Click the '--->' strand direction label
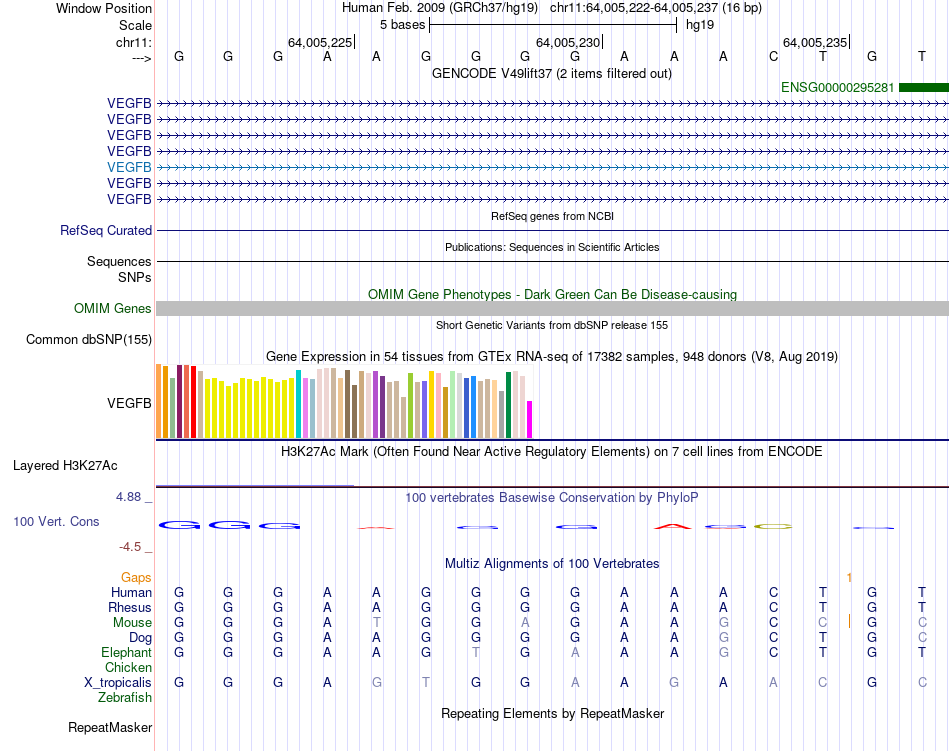The height and width of the screenshot is (751, 950). [x=141, y=58]
